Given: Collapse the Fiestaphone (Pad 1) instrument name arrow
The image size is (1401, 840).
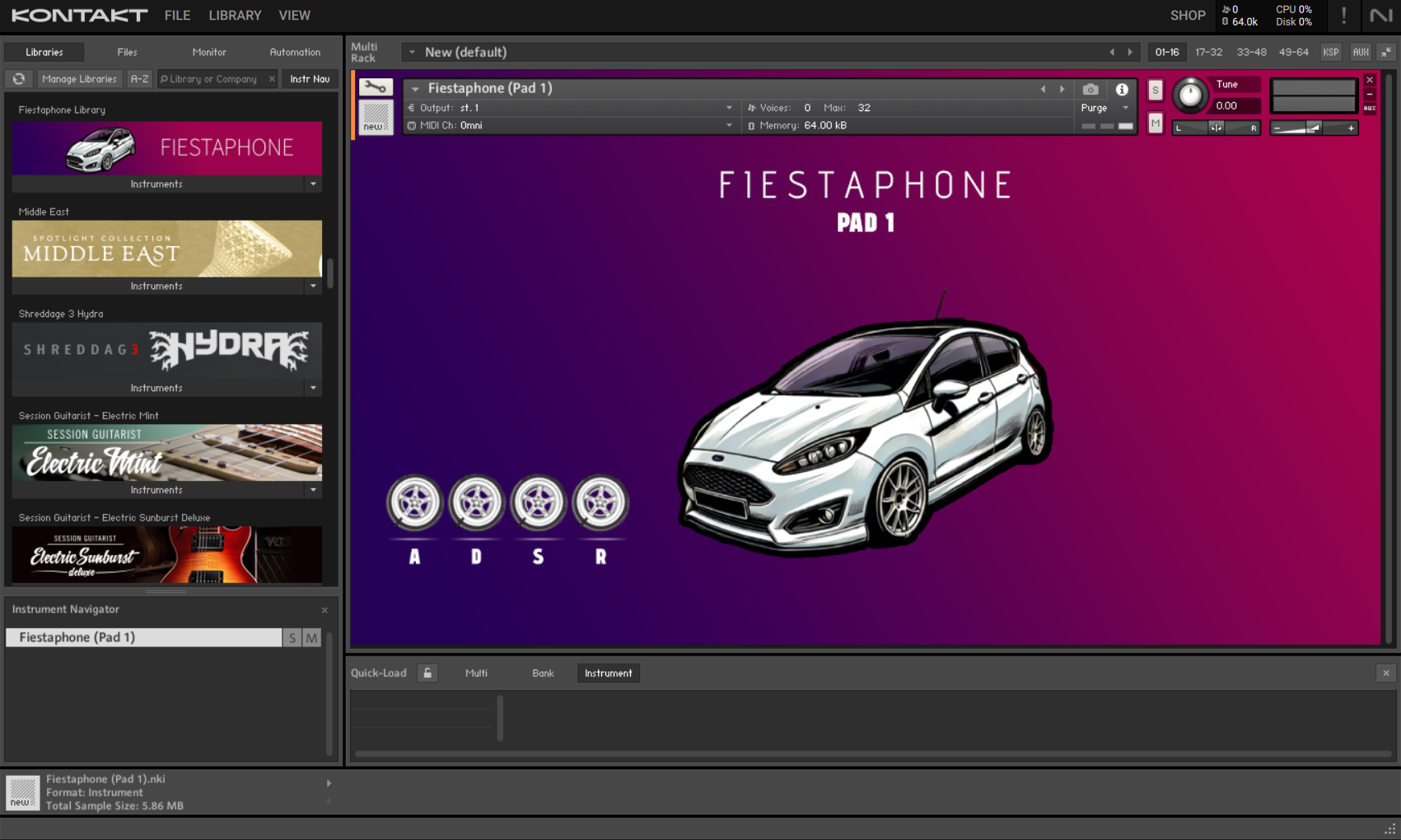Looking at the screenshot, I should [x=415, y=89].
